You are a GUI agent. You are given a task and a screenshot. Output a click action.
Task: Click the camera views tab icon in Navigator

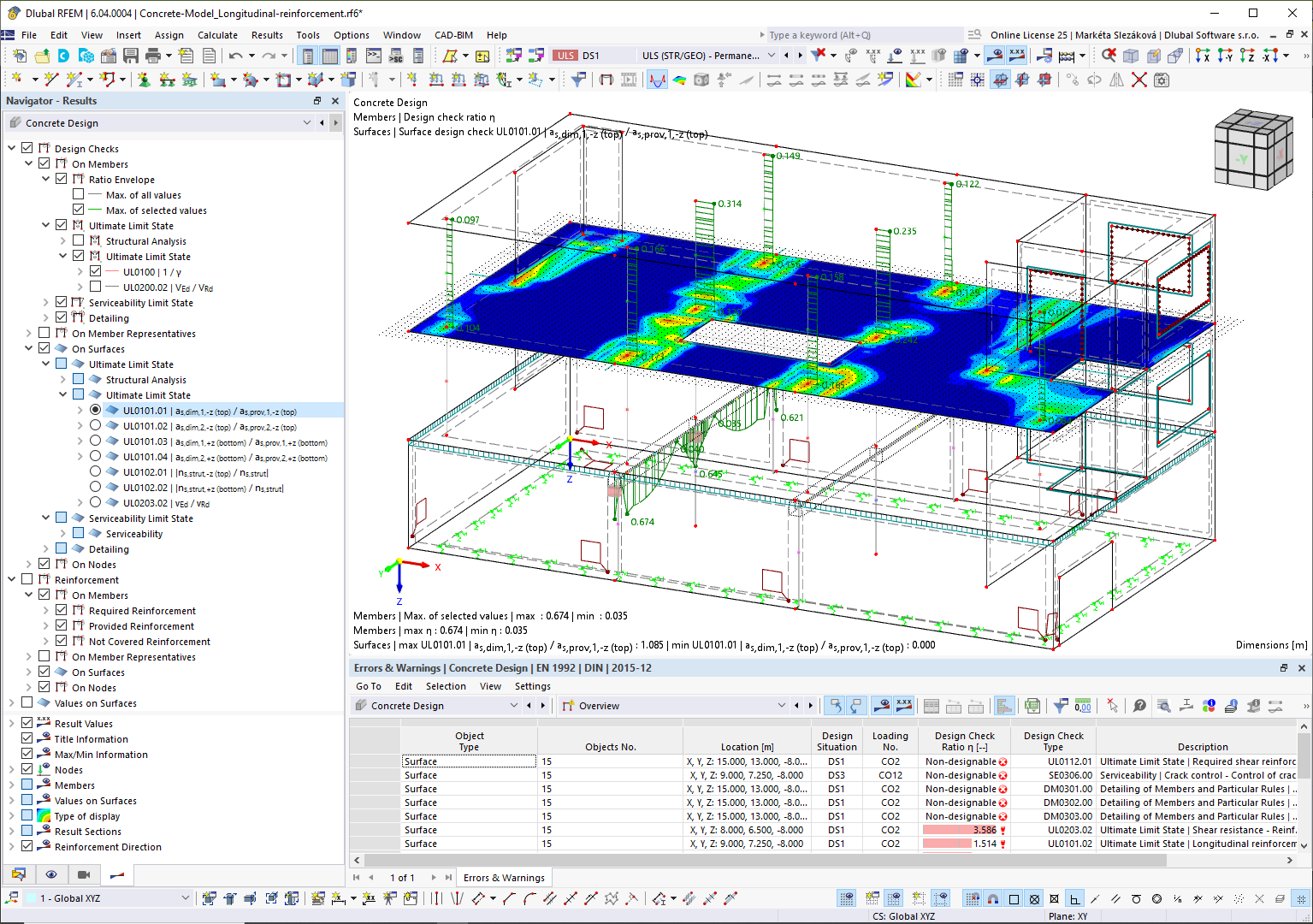(84, 874)
